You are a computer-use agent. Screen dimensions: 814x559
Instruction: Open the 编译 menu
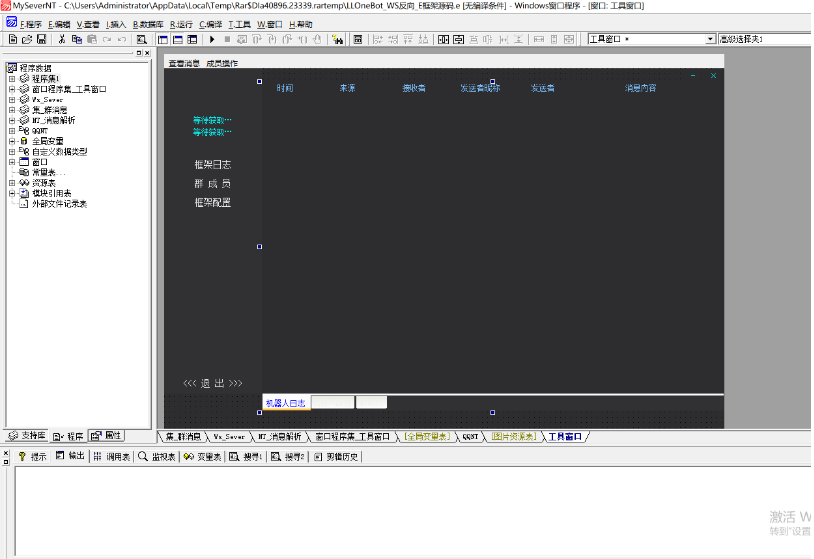(210, 23)
